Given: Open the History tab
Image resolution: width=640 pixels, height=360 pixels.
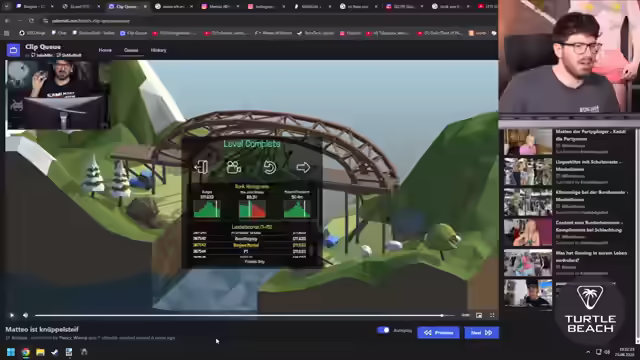Looking at the screenshot, I should pos(158,50).
